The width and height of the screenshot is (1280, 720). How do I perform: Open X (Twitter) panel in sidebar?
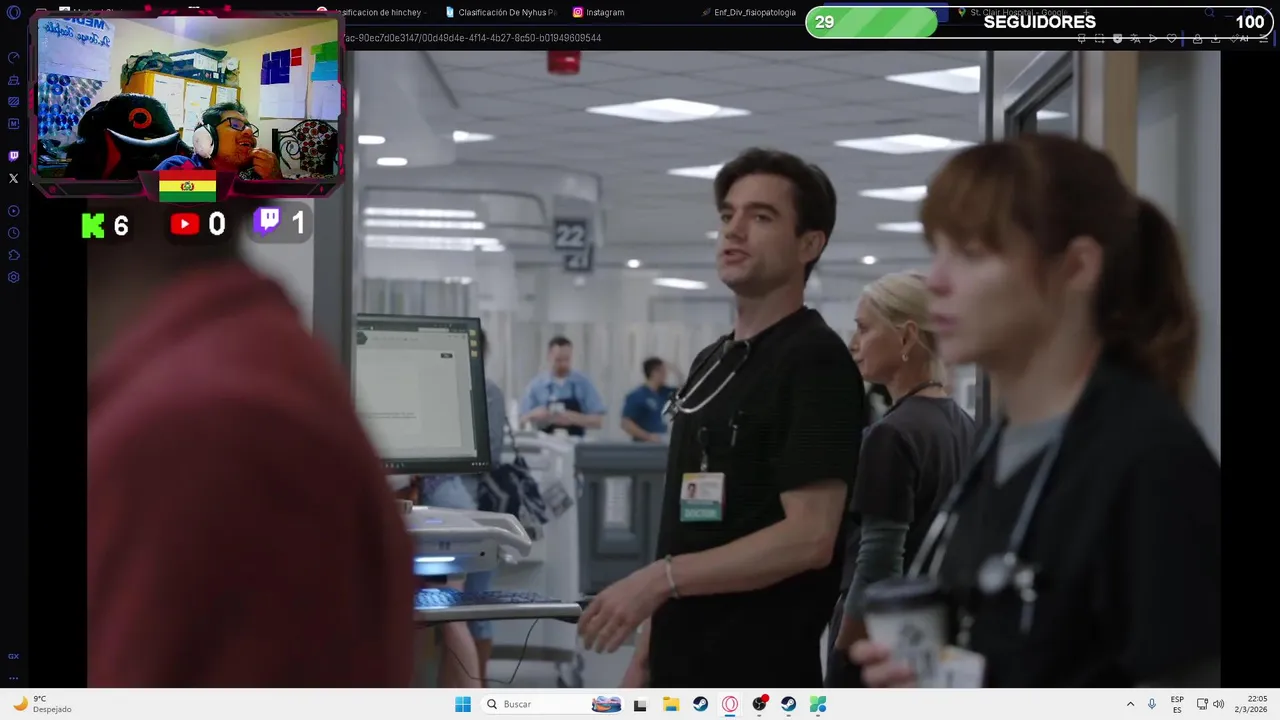(x=14, y=178)
